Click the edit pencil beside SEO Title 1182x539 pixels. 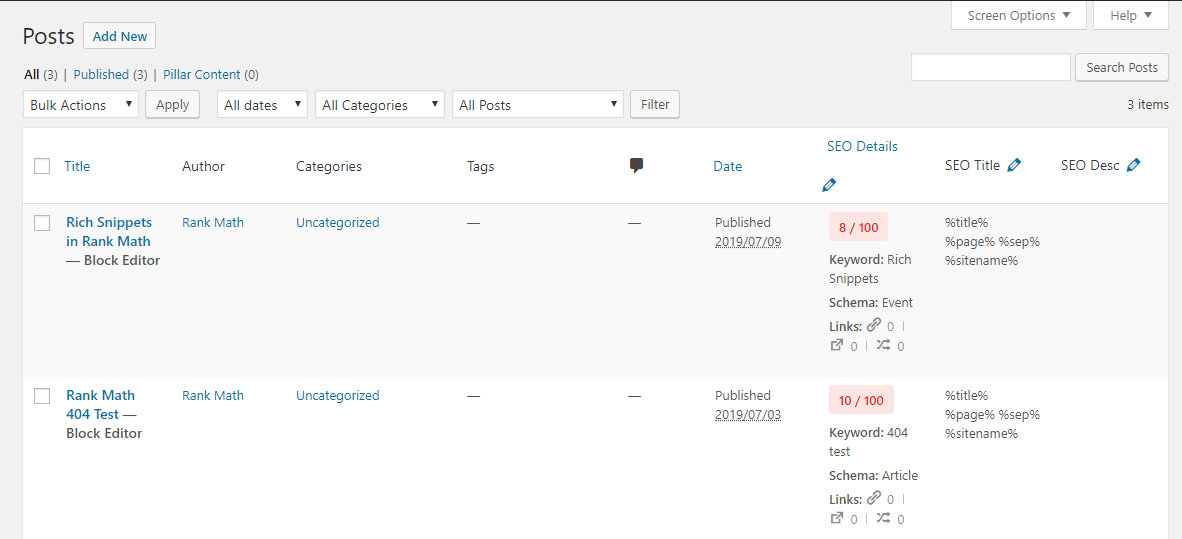coord(1014,166)
